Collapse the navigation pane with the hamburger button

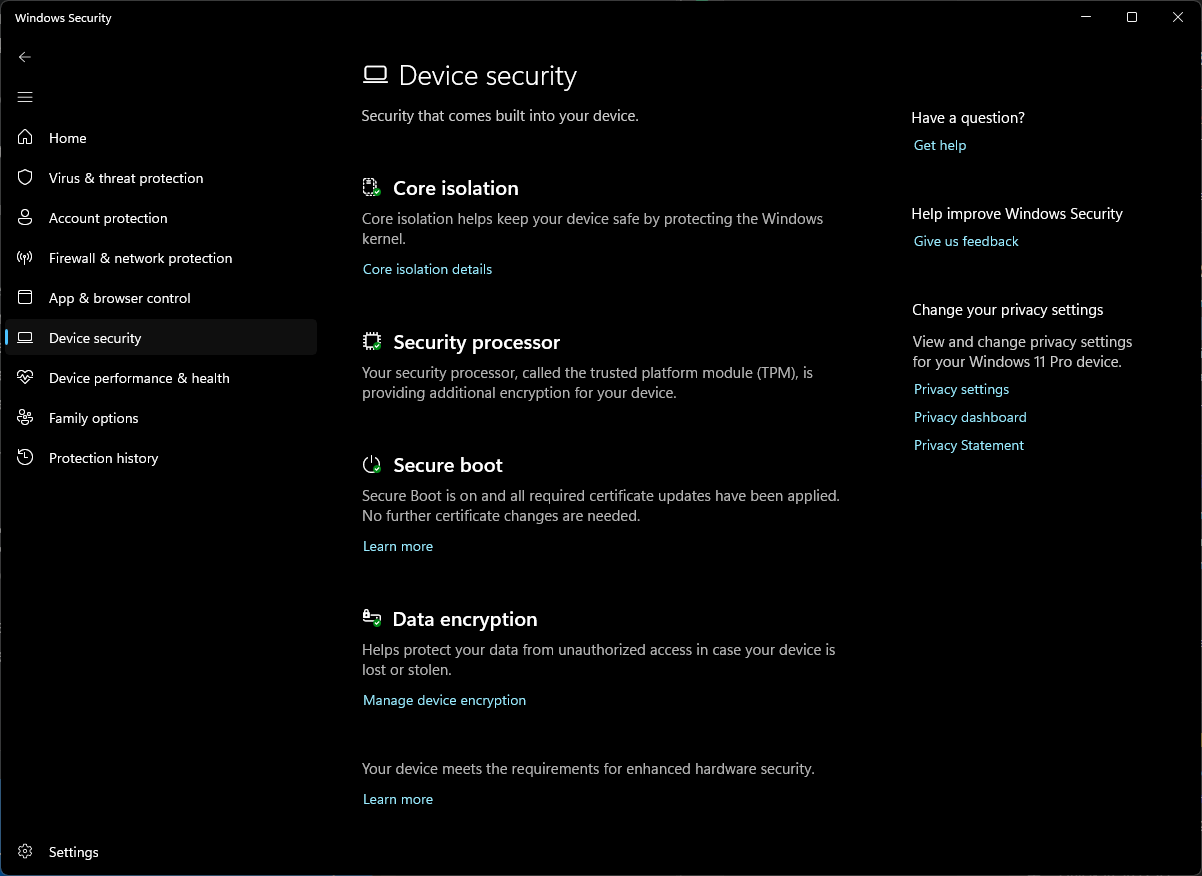pyautogui.click(x=25, y=97)
